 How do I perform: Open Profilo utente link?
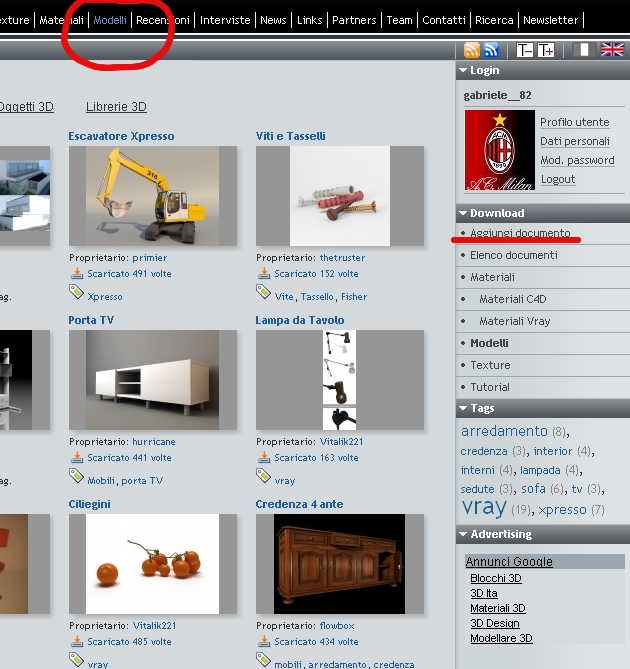point(575,122)
